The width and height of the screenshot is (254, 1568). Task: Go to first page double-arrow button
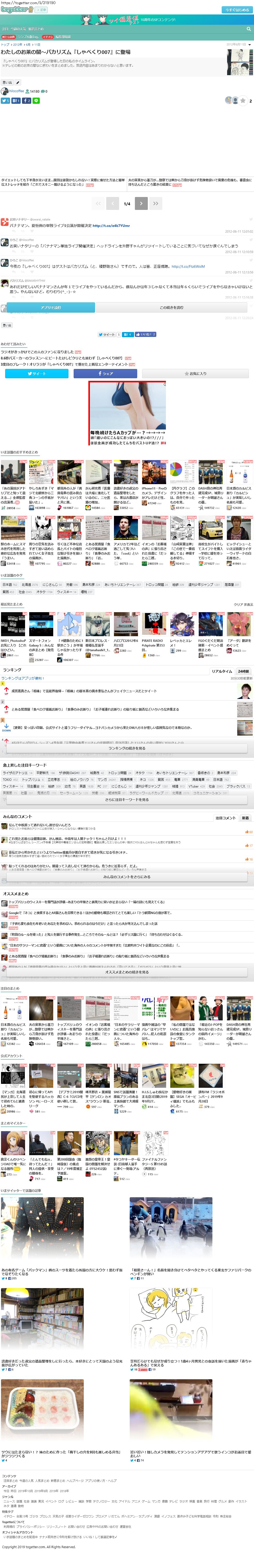click(x=98, y=203)
